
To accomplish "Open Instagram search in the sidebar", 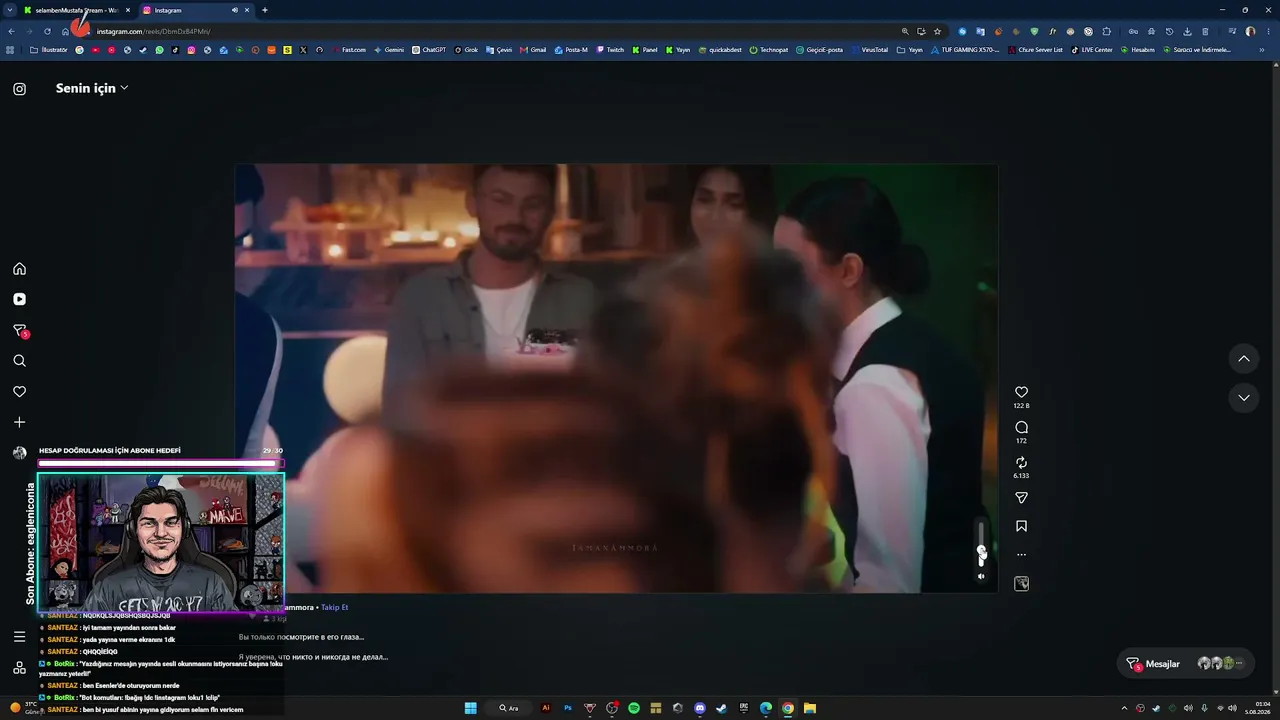I will [19, 361].
